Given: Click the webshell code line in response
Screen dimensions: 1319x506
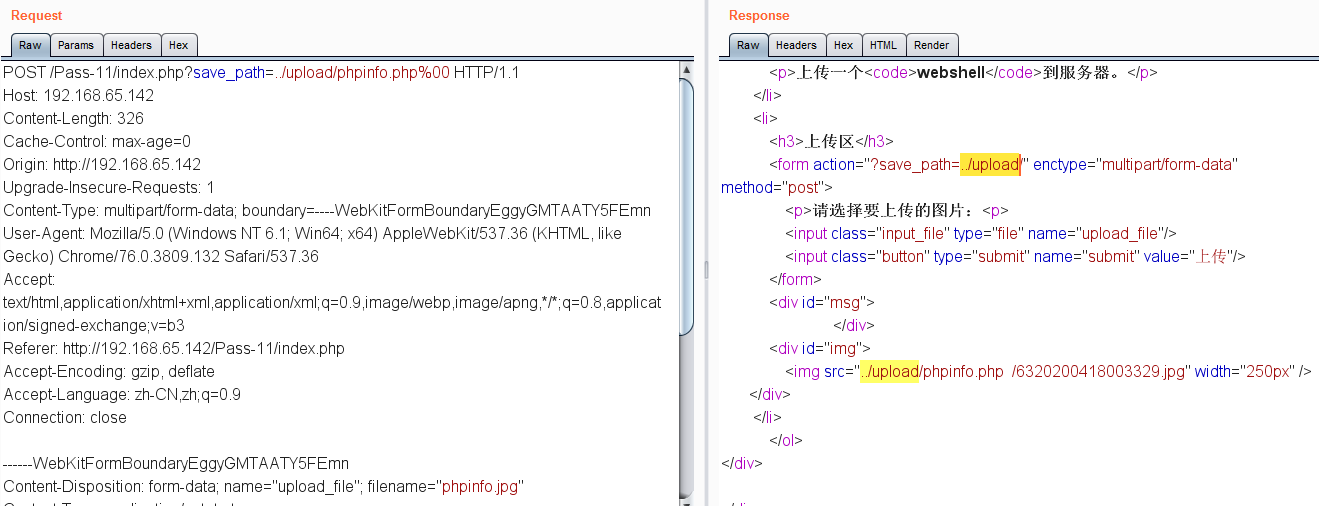Looking at the screenshot, I should (964, 73).
